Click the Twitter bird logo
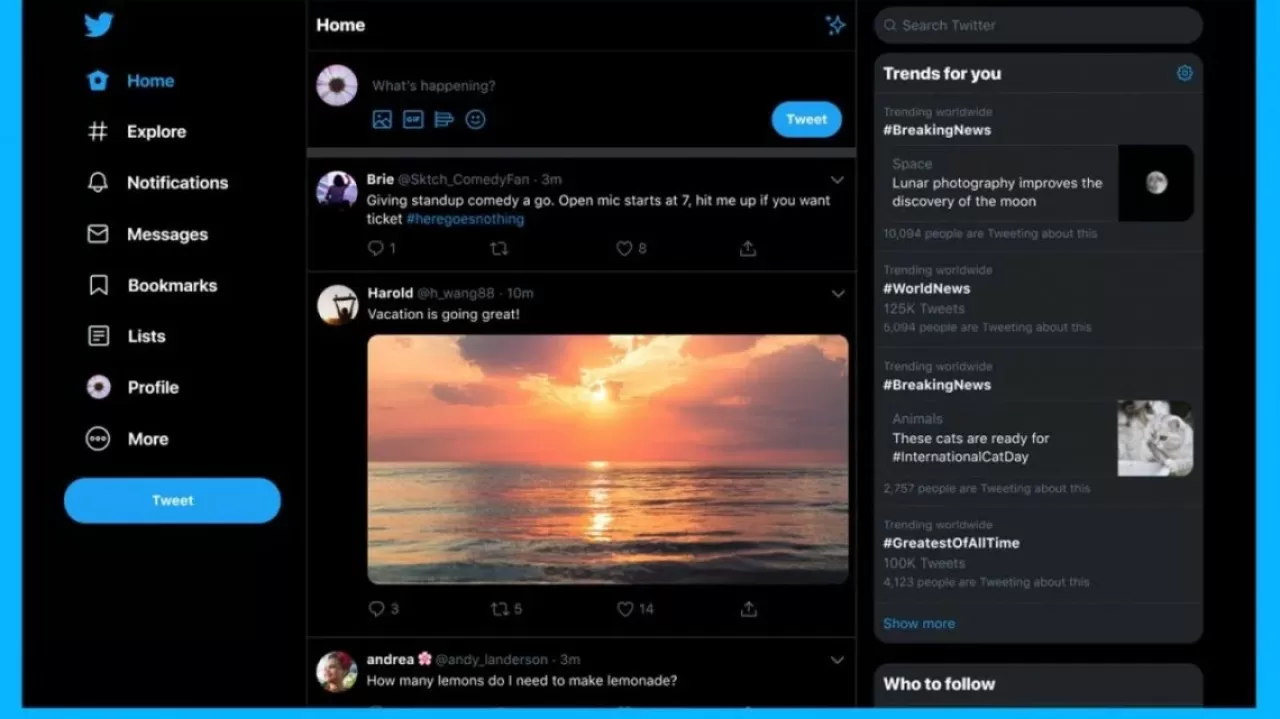This screenshot has width=1280, height=719. pyautogui.click(x=98, y=25)
